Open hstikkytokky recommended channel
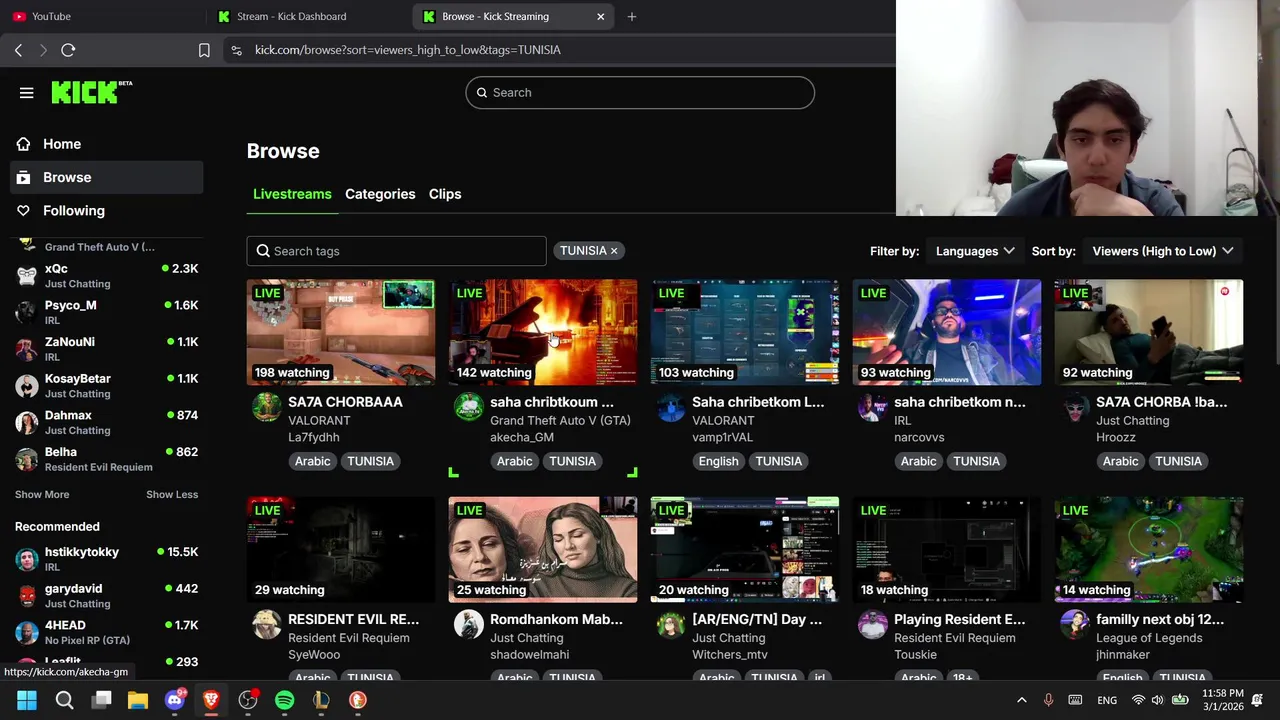1280x720 pixels. click(106, 558)
